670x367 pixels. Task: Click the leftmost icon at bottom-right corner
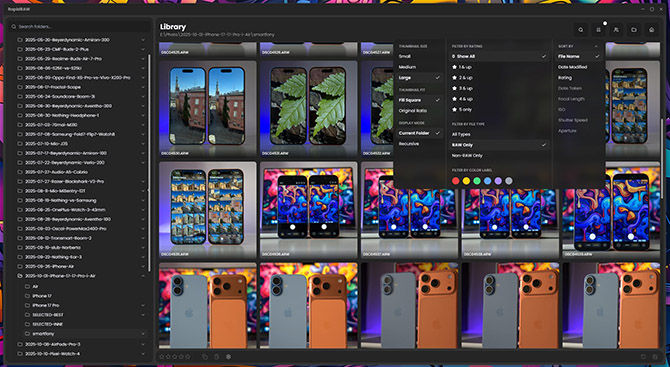644,356
